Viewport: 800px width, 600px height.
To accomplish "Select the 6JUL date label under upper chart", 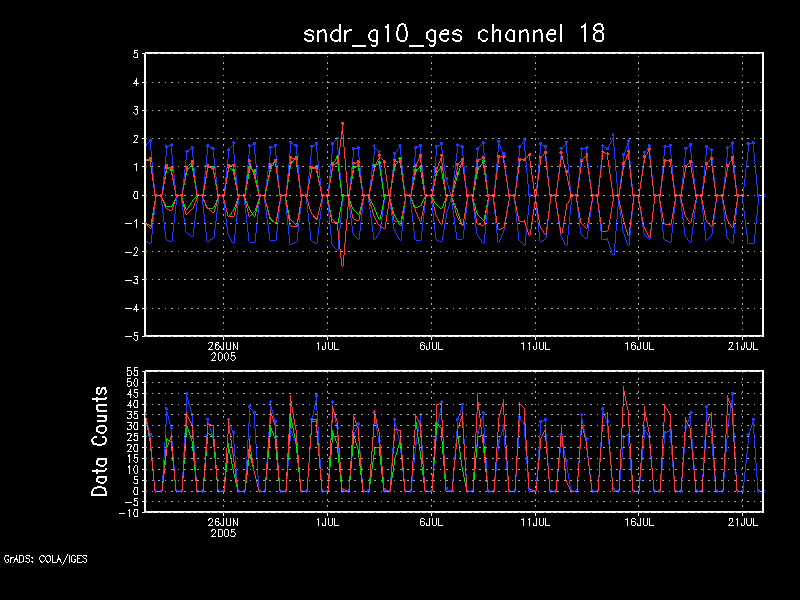I will pyautogui.click(x=431, y=346).
